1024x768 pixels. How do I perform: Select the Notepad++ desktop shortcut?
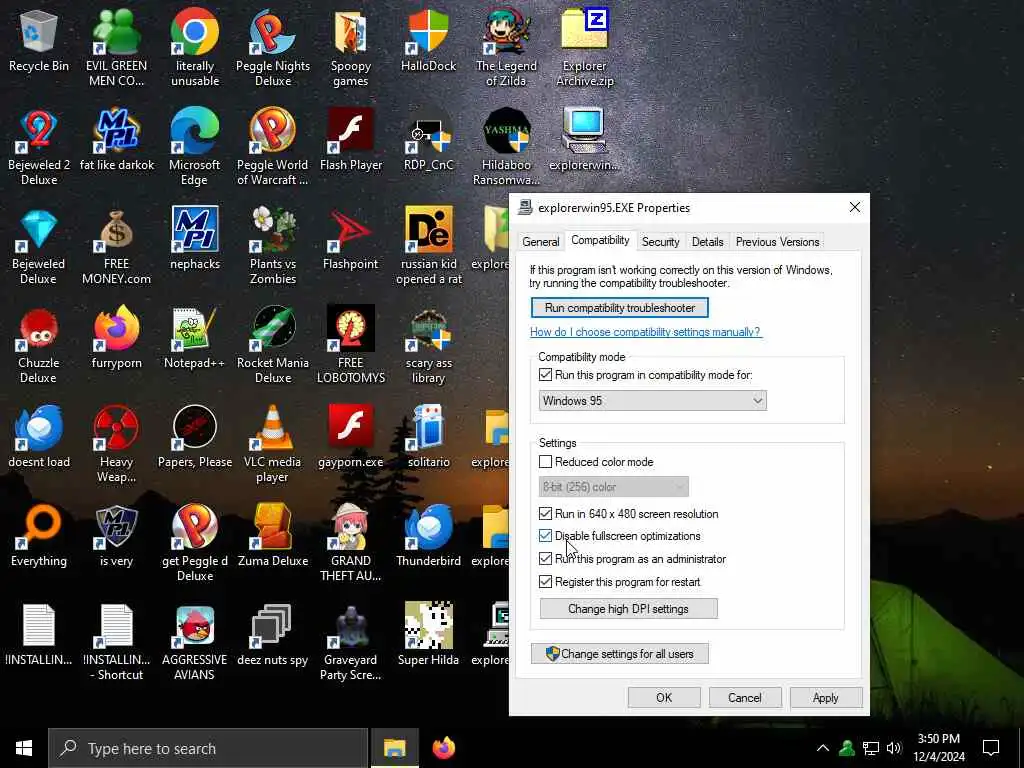(x=195, y=338)
